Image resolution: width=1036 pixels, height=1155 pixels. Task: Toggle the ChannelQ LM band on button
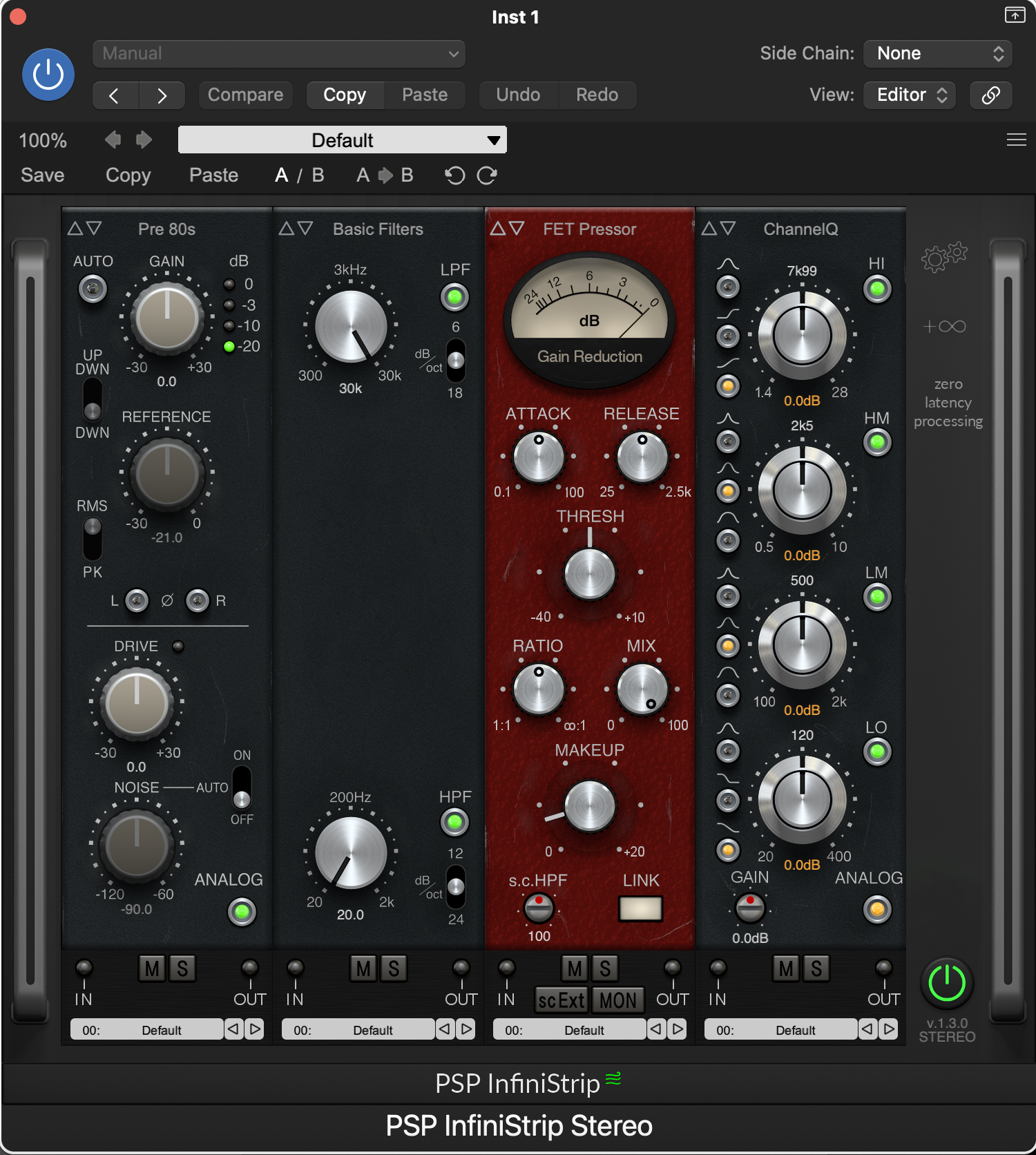[877, 597]
